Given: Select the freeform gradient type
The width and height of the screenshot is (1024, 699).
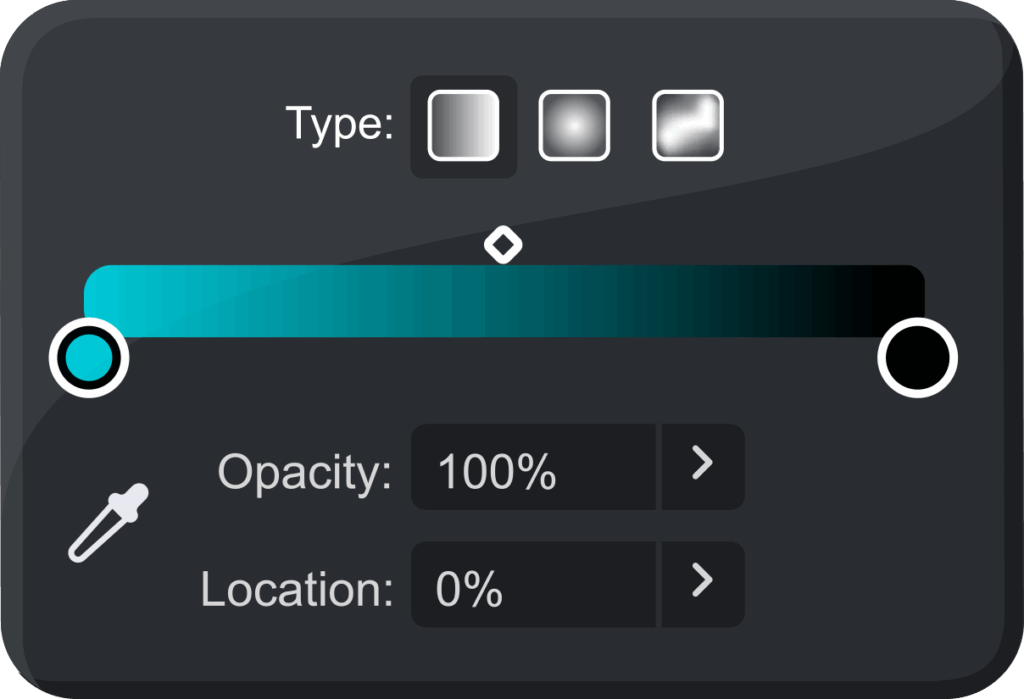Looking at the screenshot, I should [687, 126].
